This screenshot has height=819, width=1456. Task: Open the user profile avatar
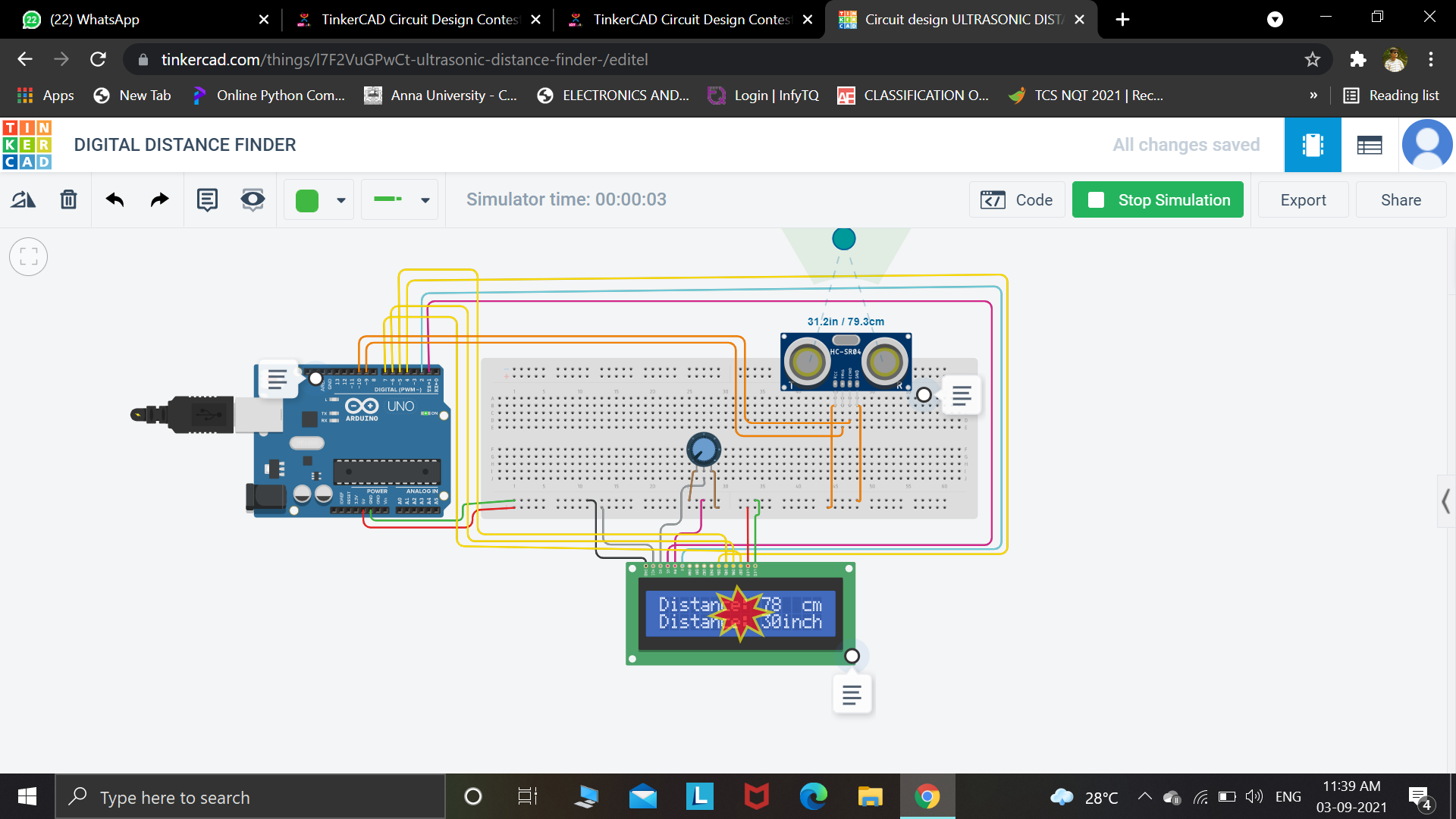[x=1427, y=144]
